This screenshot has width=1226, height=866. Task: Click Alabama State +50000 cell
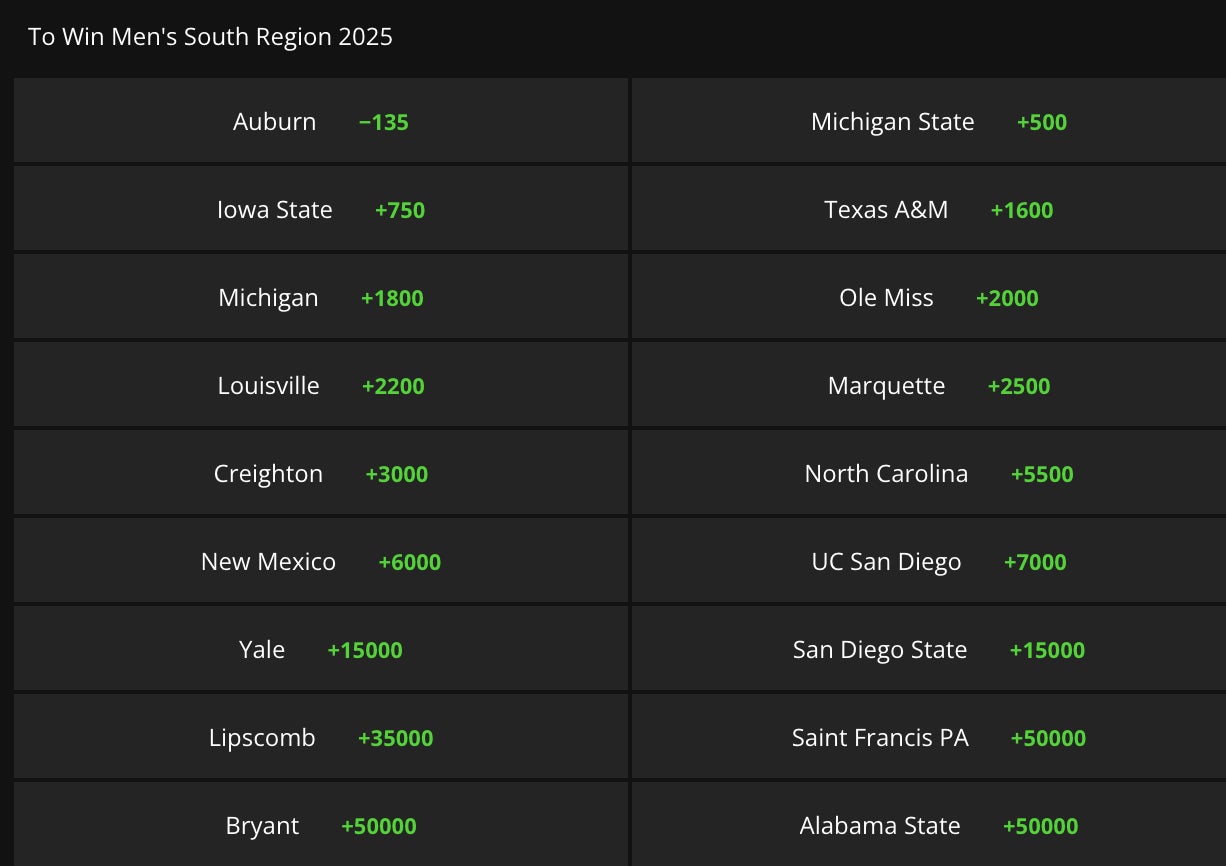pyautogui.click(x=938, y=826)
